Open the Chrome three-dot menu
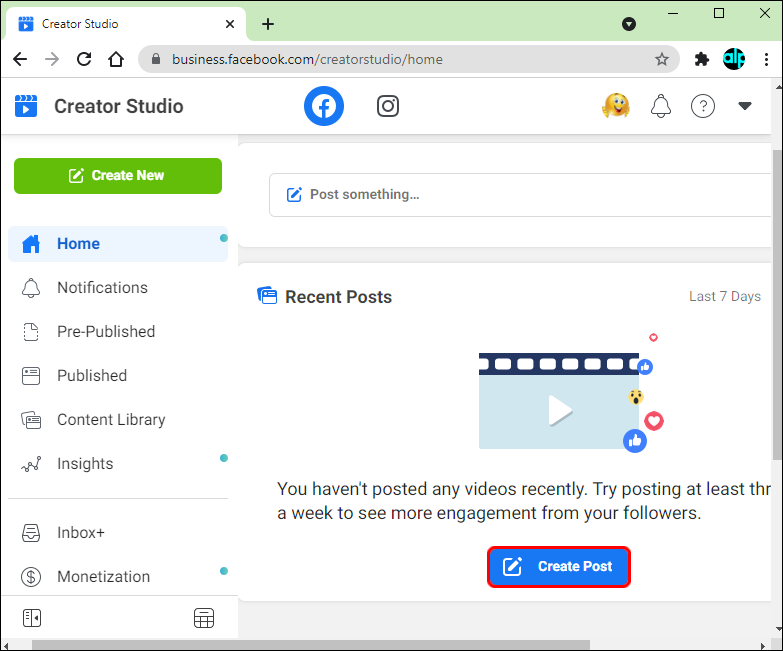The image size is (783, 651). click(x=766, y=59)
